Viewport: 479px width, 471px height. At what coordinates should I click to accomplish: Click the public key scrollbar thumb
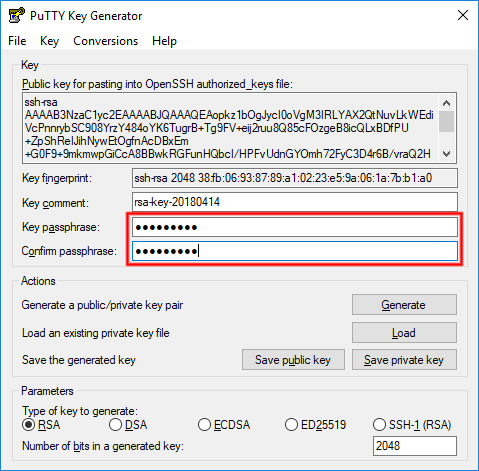(447, 122)
